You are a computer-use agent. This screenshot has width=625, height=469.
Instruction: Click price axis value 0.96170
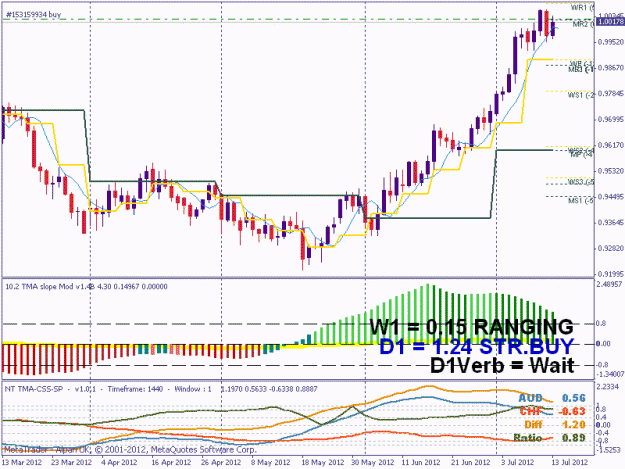611,145
